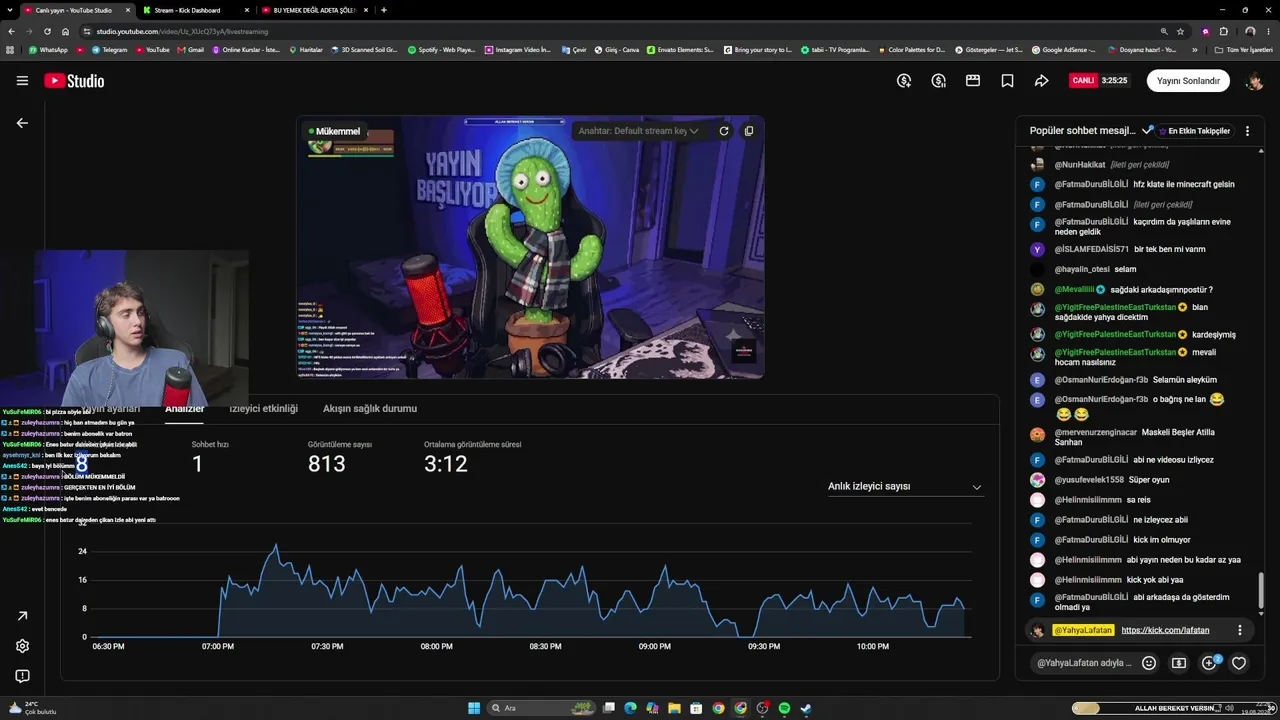
Task: Click the chat panel scrollbar
Action: pos(1261,590)
